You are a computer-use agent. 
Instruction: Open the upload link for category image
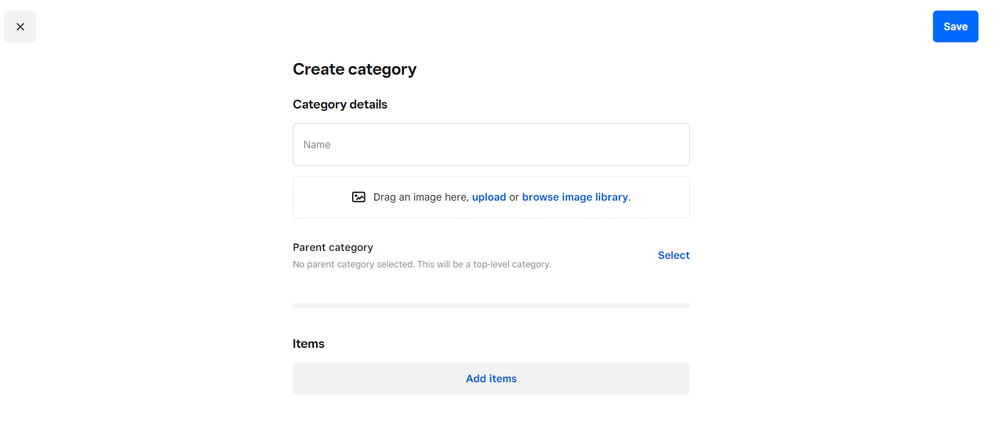[x=489, y=198]
